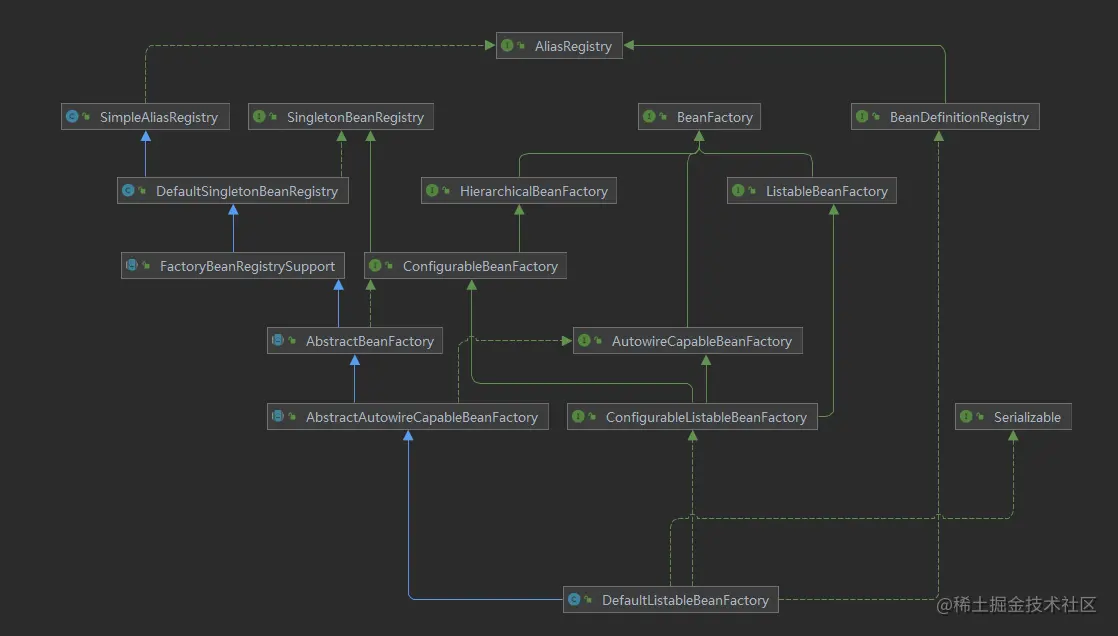Click the ListableBeanFactory interface icon
Screen dimensions: 1118x636
point(738,190)
